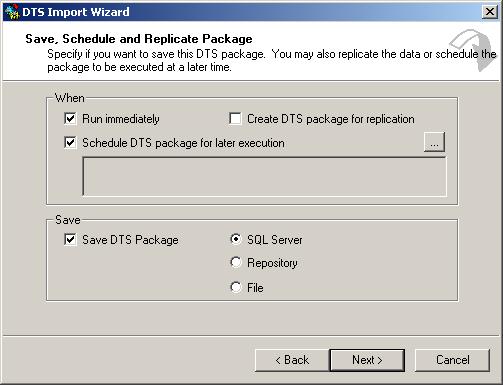Click the DTS Import Wizard title bar icon
The height and width of the screenshot is (385, 503).
coord(12,12)
